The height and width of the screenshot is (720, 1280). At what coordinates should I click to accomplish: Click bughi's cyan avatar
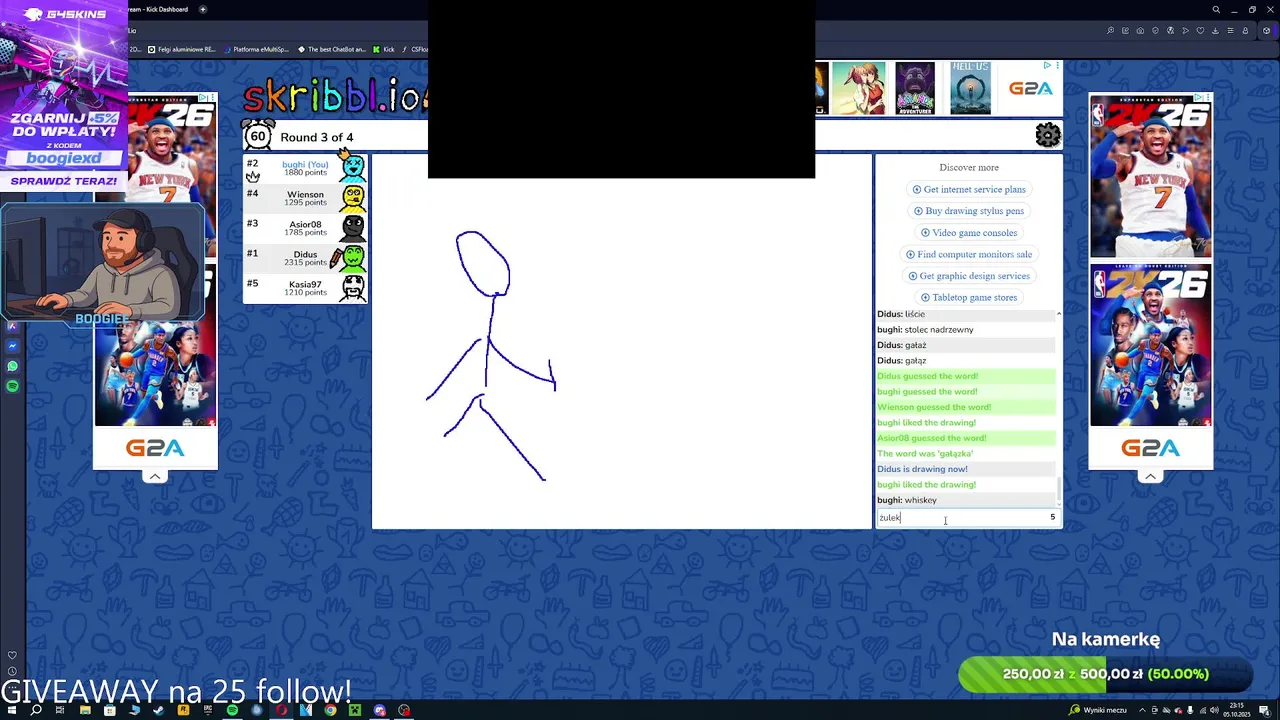pyautogui.click(x=352, y=167)
